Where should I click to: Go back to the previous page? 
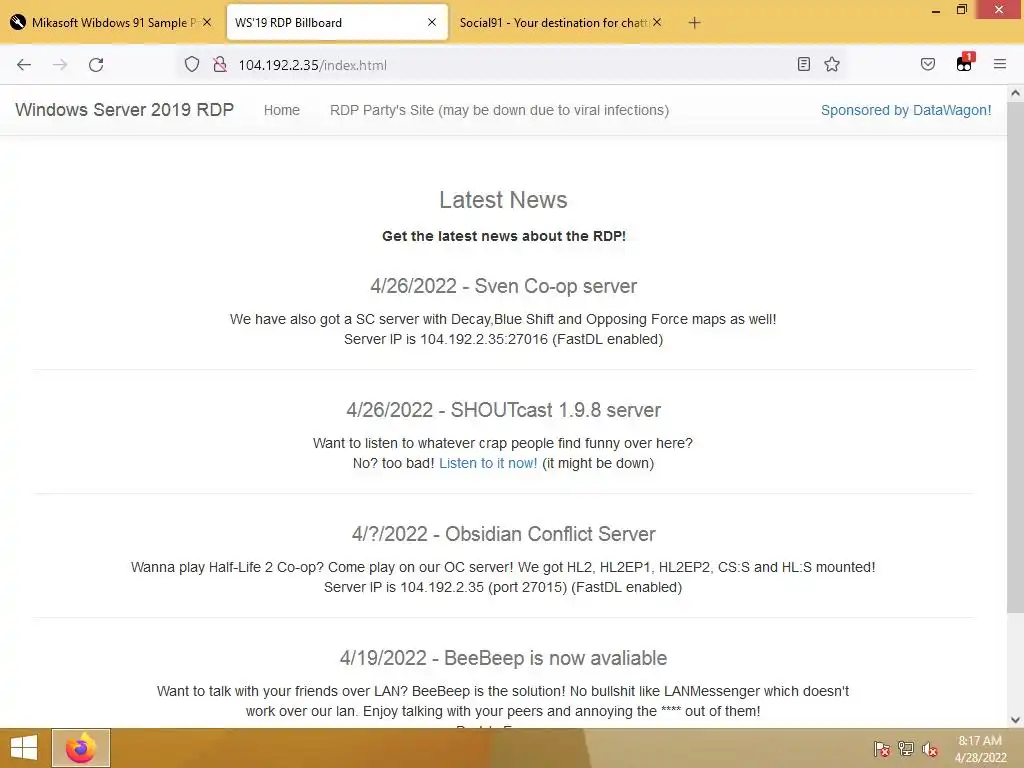pyautogui.click(x=24, y=65)
